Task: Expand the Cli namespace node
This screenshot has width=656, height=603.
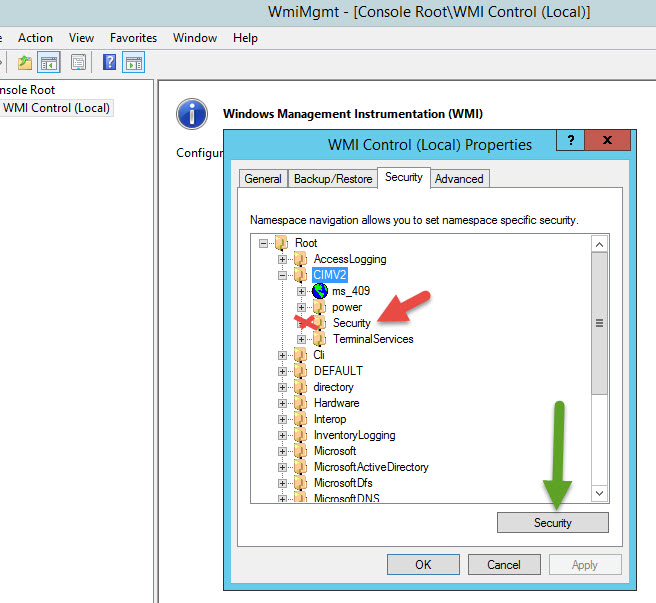Action: pos(282,355)
